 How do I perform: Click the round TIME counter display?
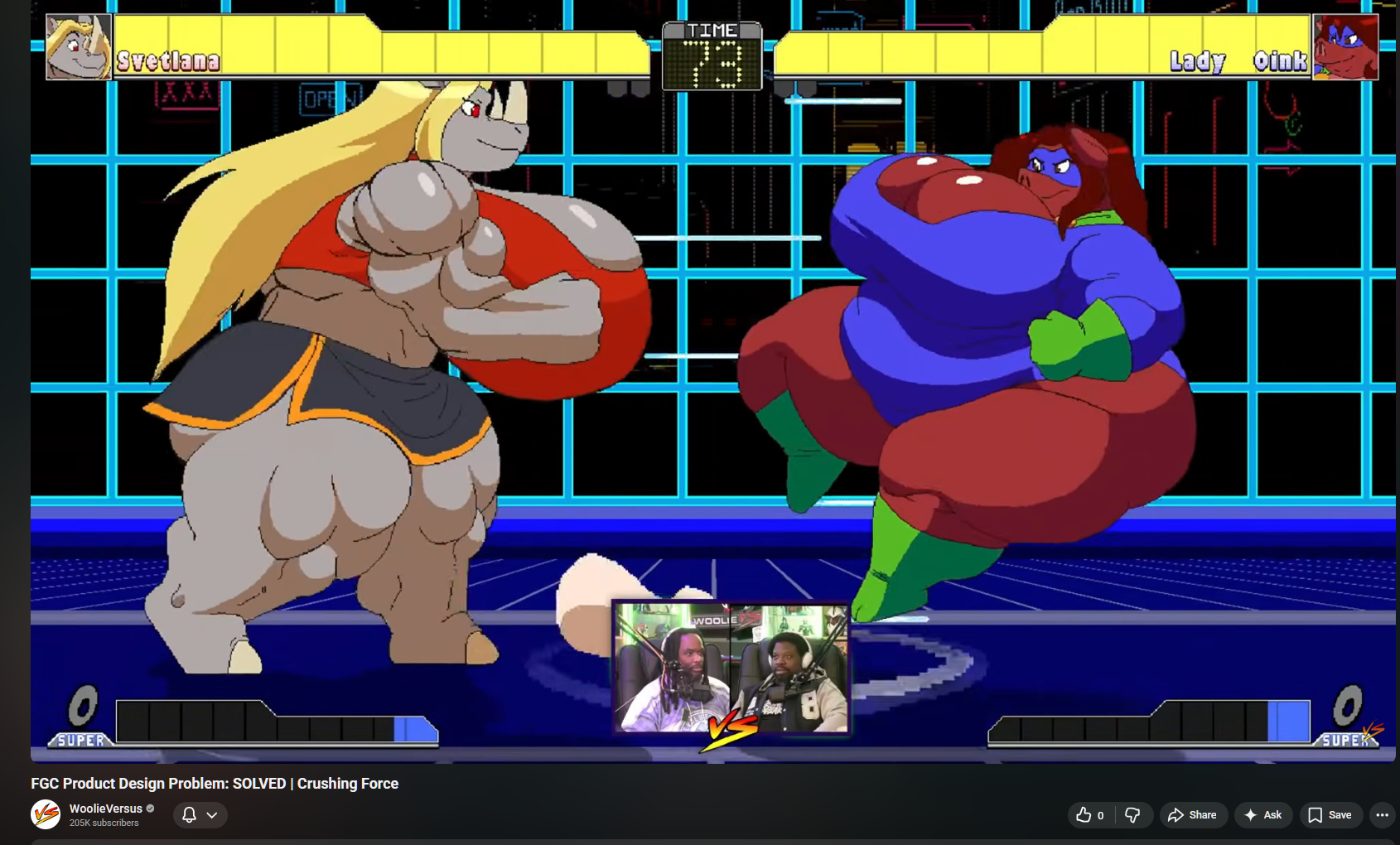tap(712, 57)
